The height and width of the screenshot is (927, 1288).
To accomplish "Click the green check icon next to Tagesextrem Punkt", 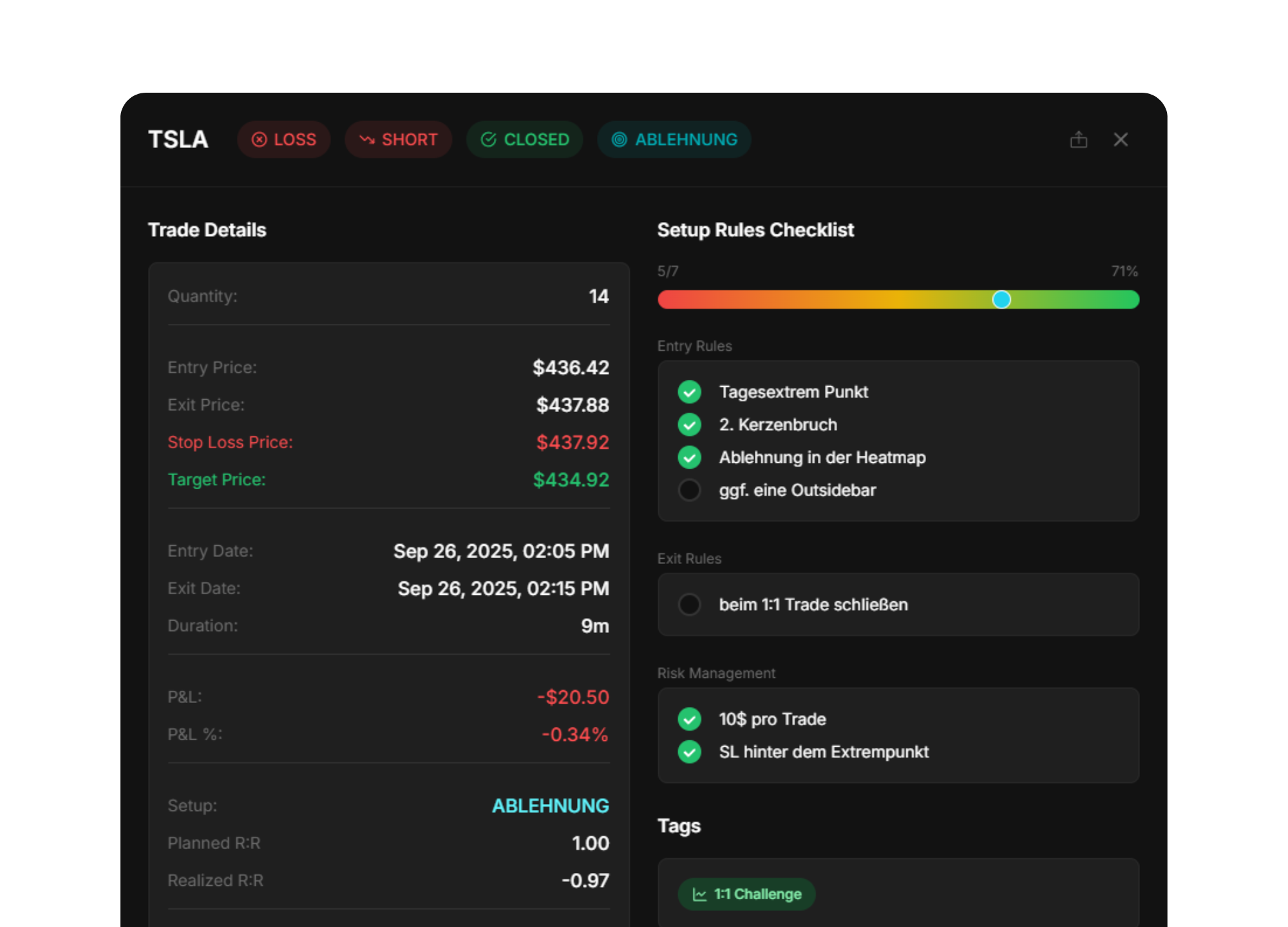I will click(x=690, y=391).
